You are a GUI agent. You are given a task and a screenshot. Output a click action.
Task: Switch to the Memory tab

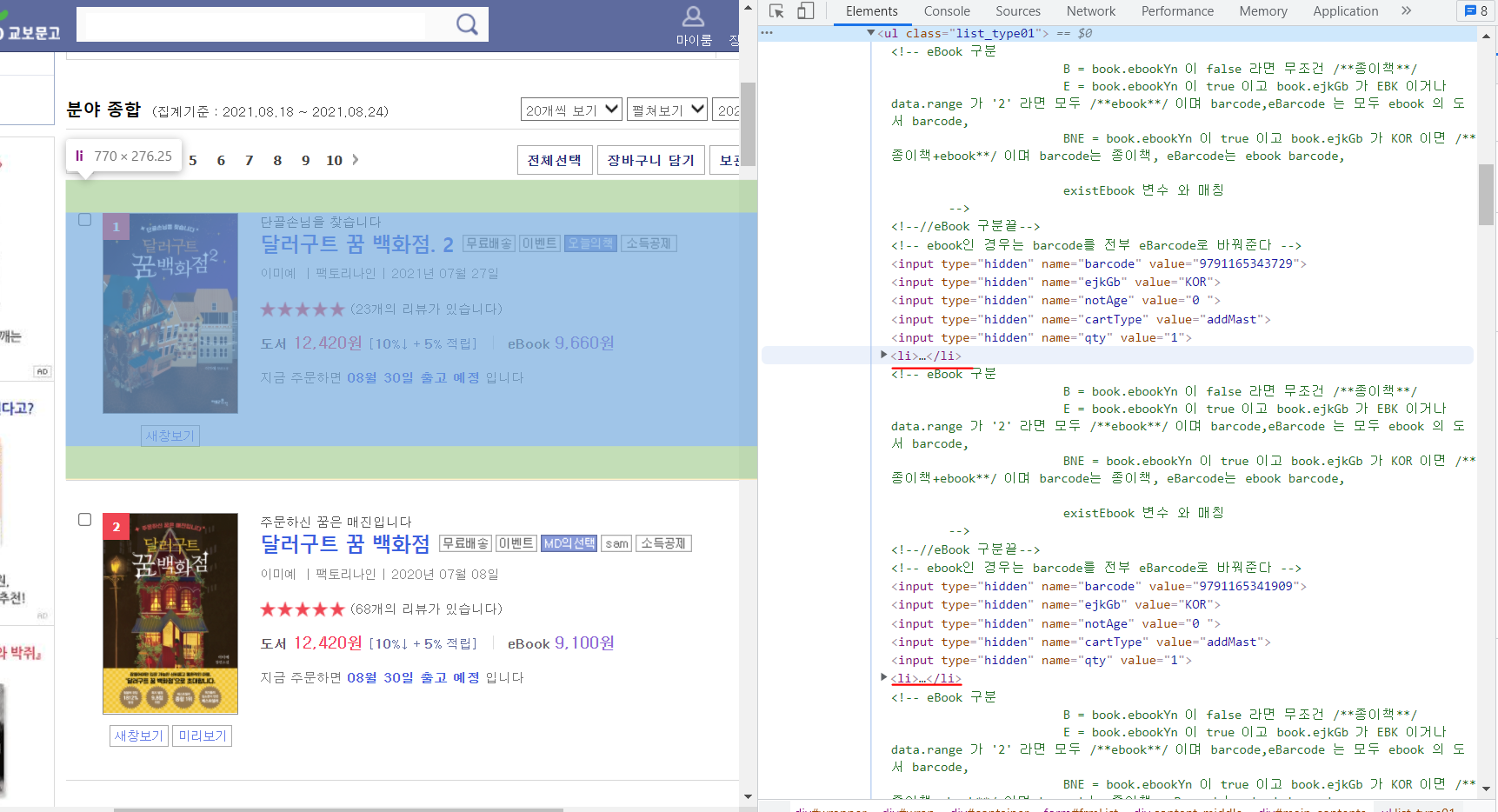[1263, 11]
